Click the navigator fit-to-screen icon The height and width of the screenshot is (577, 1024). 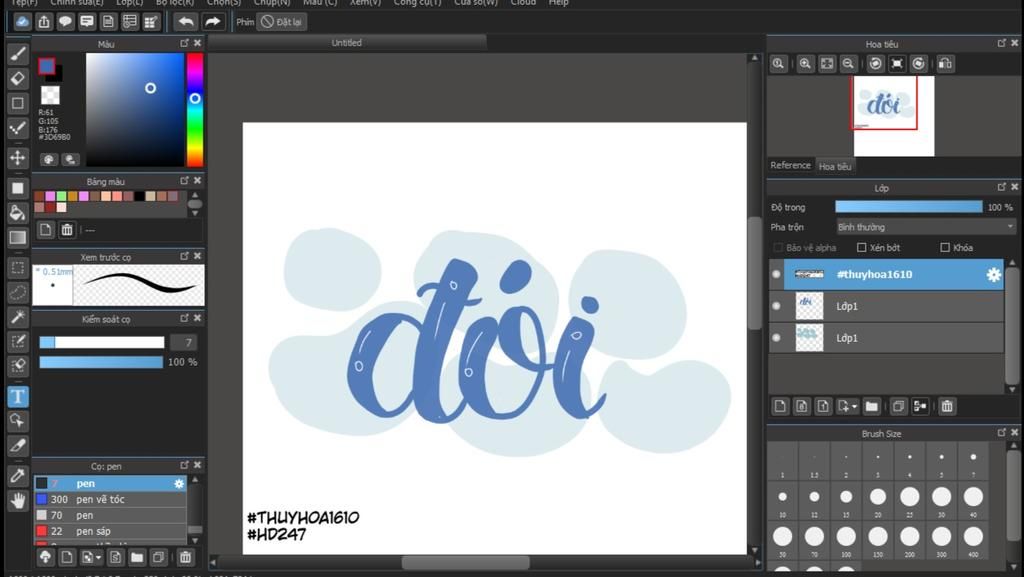point(827,63)
